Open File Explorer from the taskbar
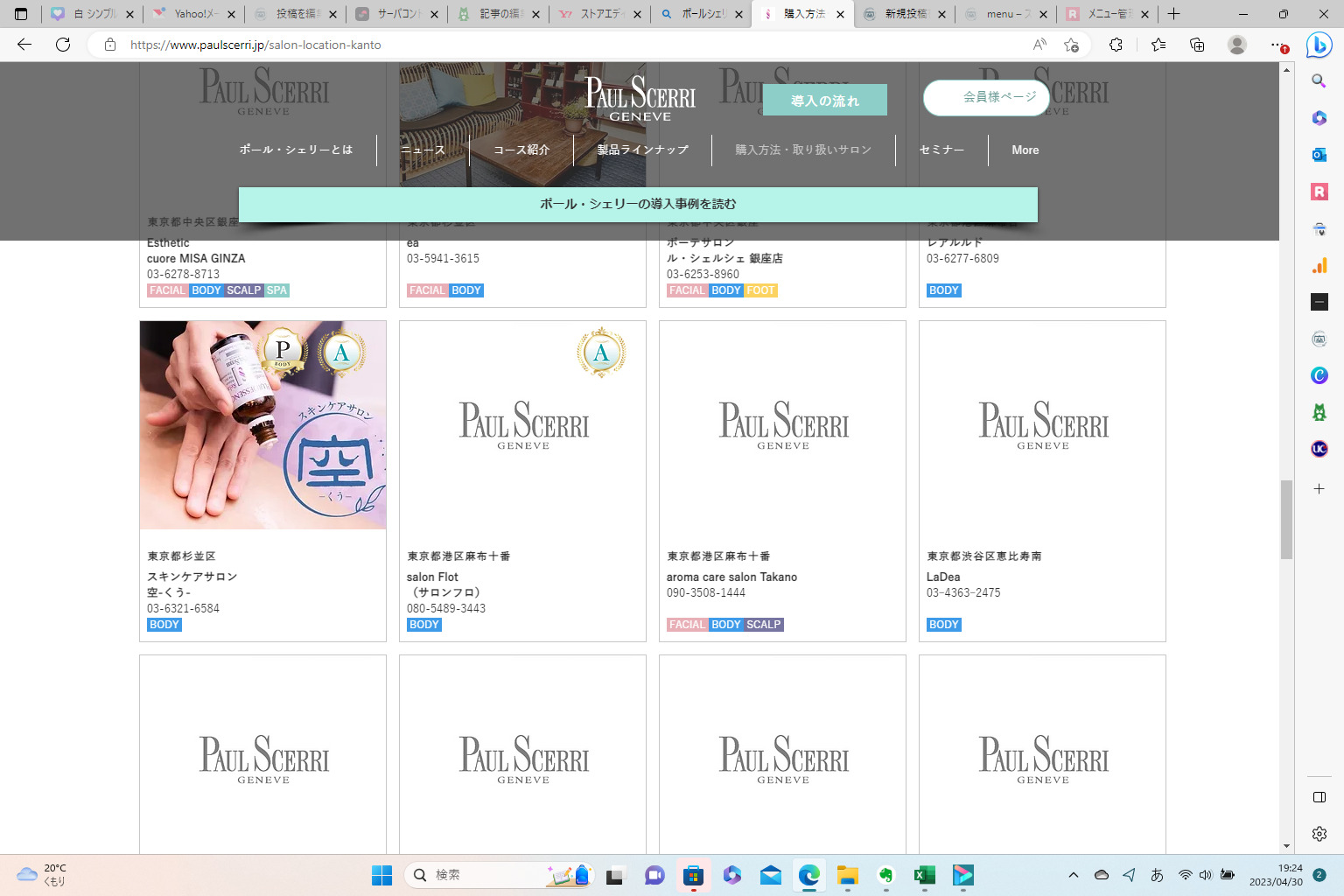 [x=847, y=875]
